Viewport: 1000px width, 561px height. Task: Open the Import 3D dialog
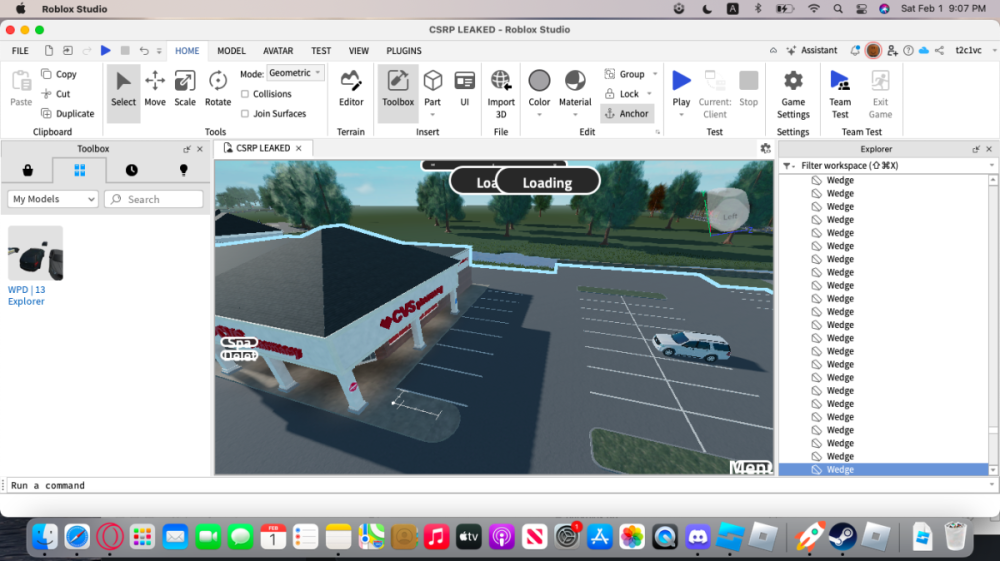click(x=501, y=94)
